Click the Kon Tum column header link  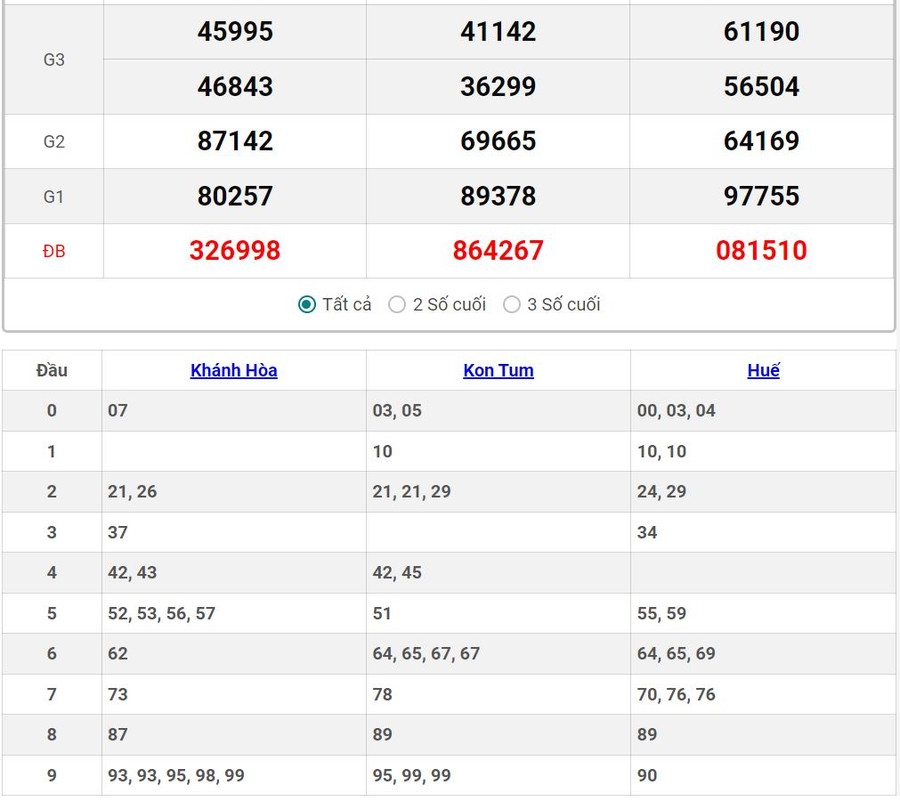(x=498, y=370)
